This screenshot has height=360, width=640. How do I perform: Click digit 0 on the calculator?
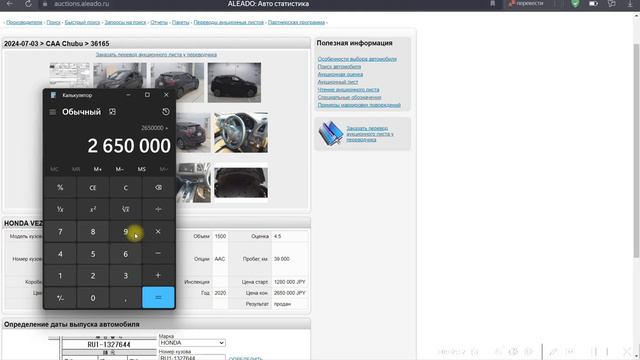(93, 298)
